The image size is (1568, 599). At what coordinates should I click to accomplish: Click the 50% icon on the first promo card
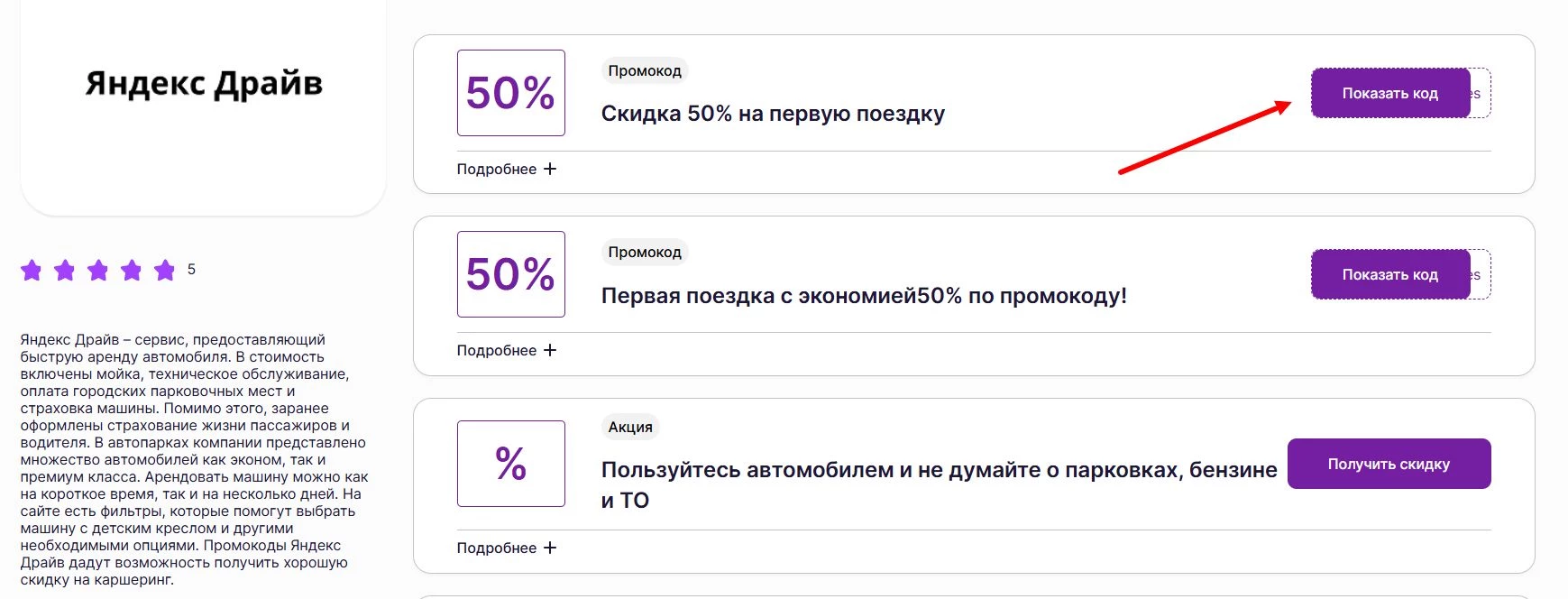pos(510,92)
